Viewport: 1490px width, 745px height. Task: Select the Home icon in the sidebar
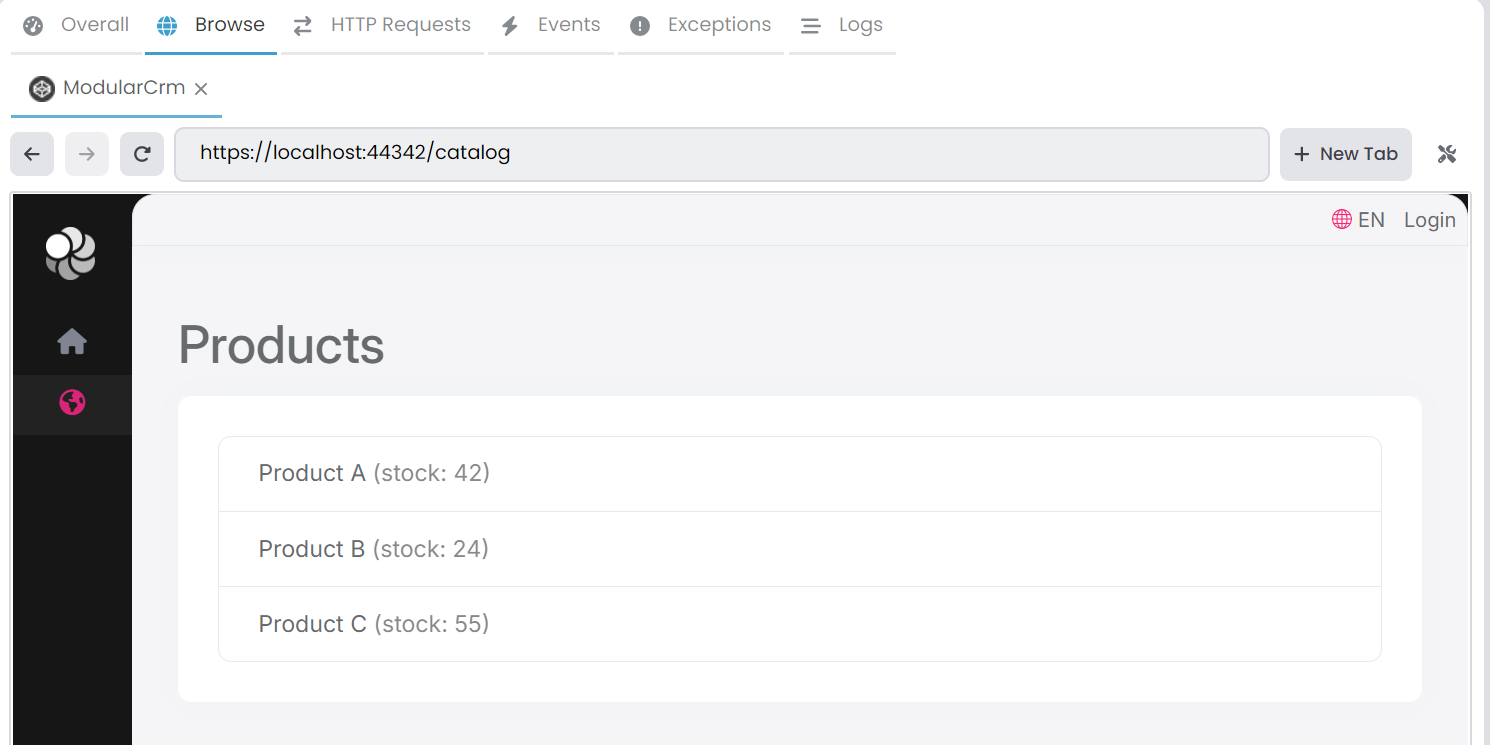click(71, 341)
